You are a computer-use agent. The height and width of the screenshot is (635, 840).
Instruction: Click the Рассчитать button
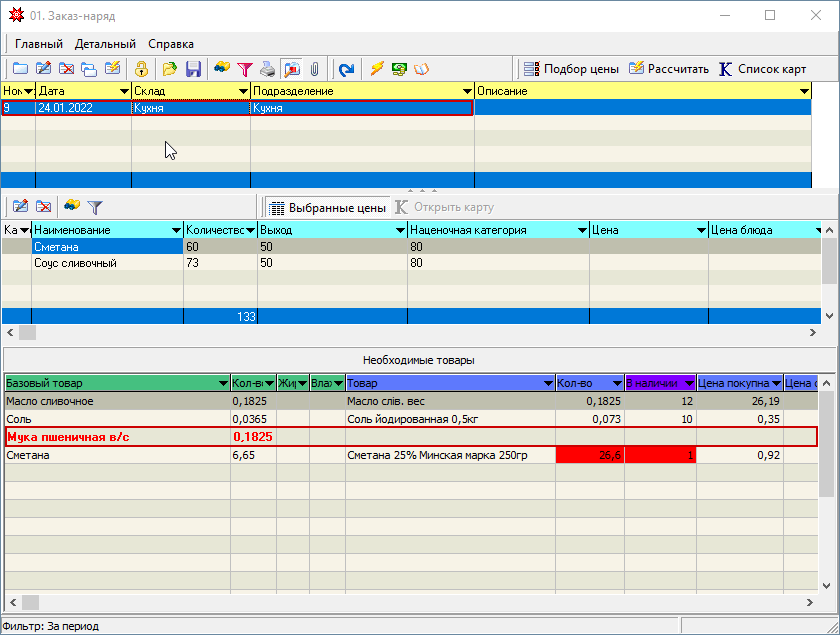(668, 69)
